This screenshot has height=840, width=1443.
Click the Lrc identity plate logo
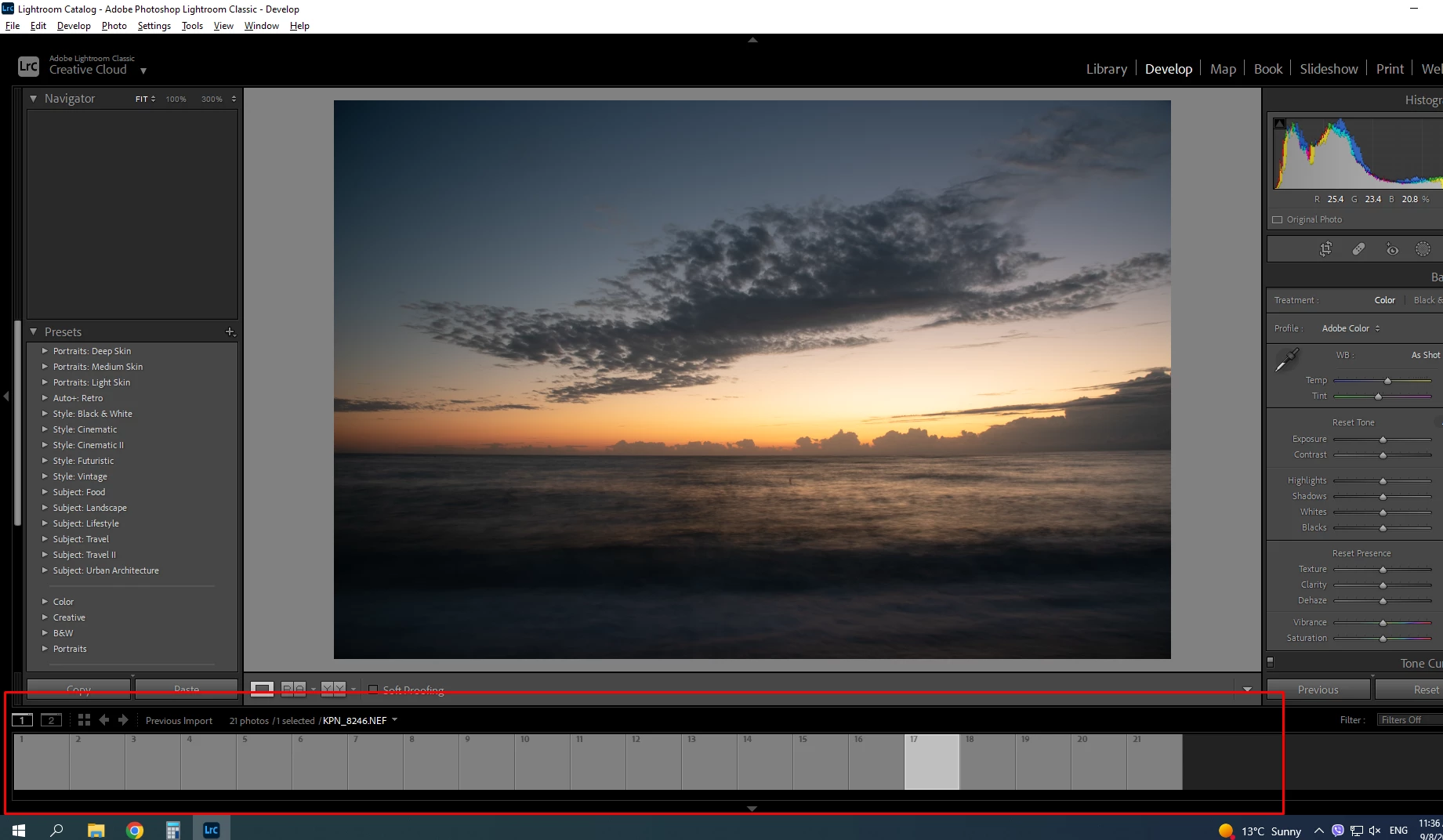tap(28, 67)
